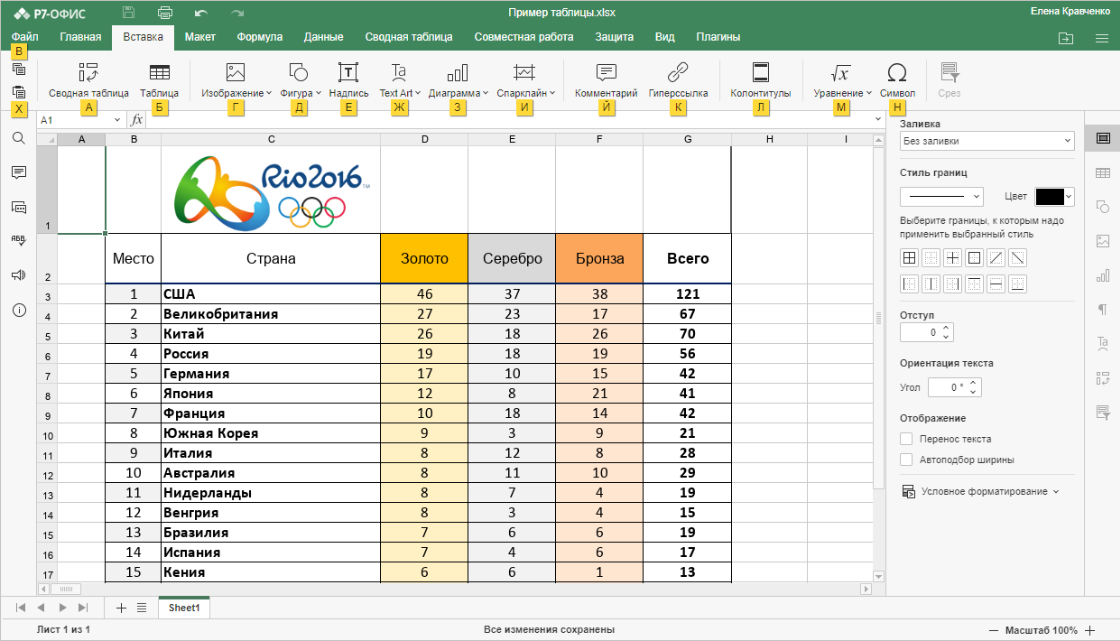
Task: Open the comments panel in the left sidebar
Action: (19, 172)
